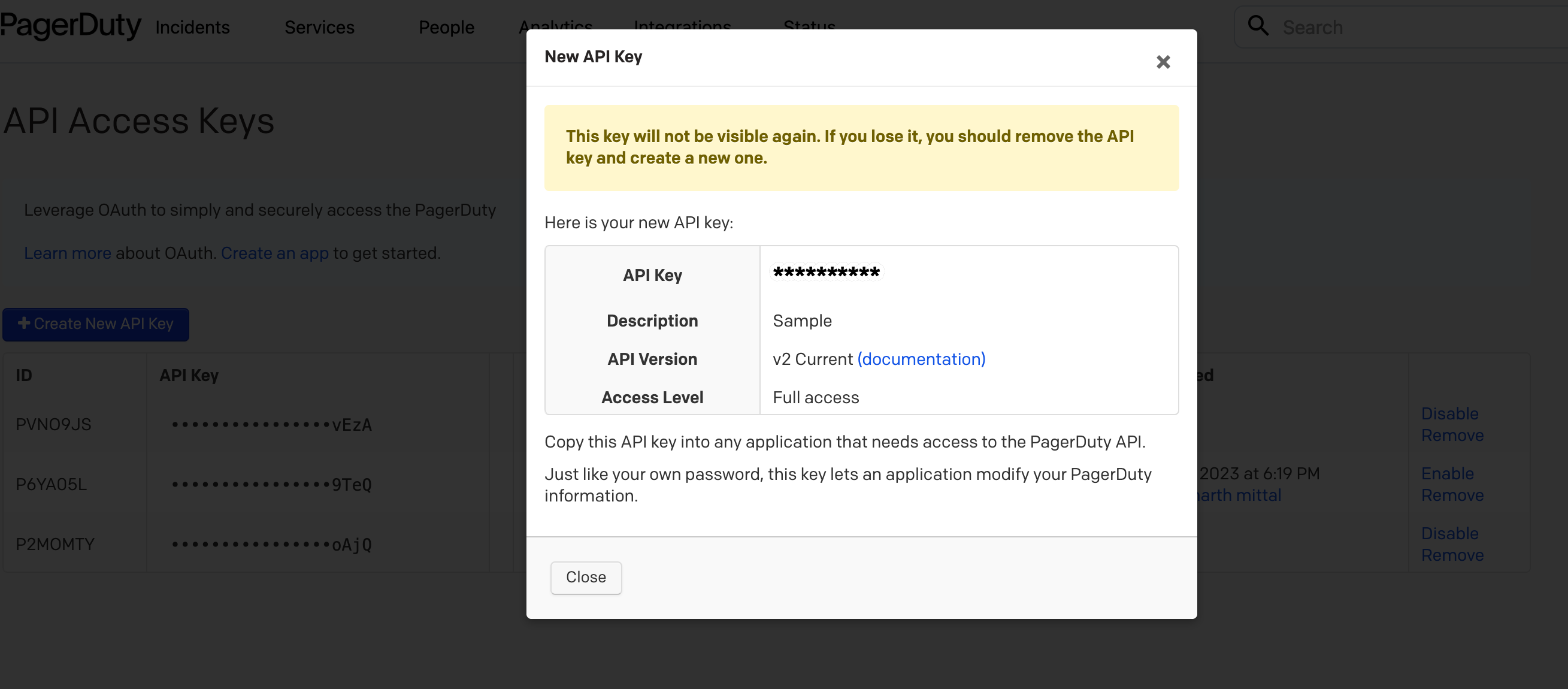Click the PVNO9JS key ID cell

point(53,424)
